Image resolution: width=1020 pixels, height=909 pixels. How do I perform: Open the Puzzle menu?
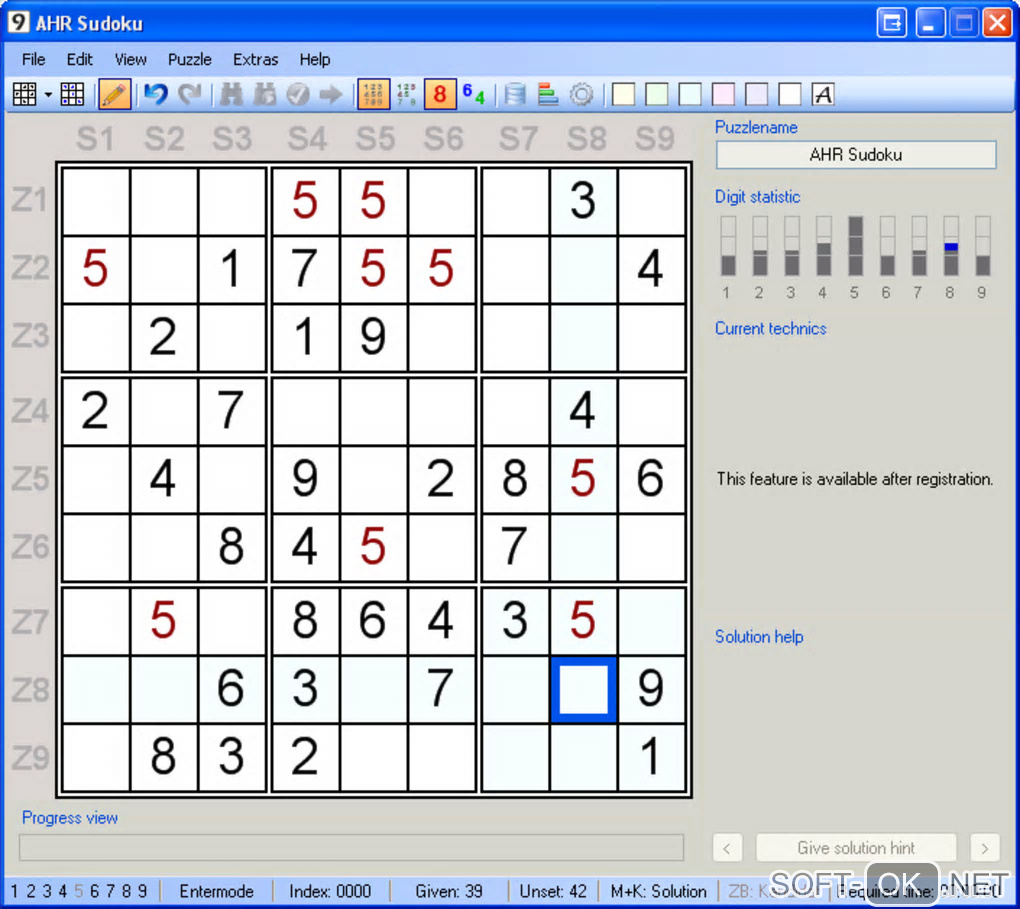click(189, 59)
